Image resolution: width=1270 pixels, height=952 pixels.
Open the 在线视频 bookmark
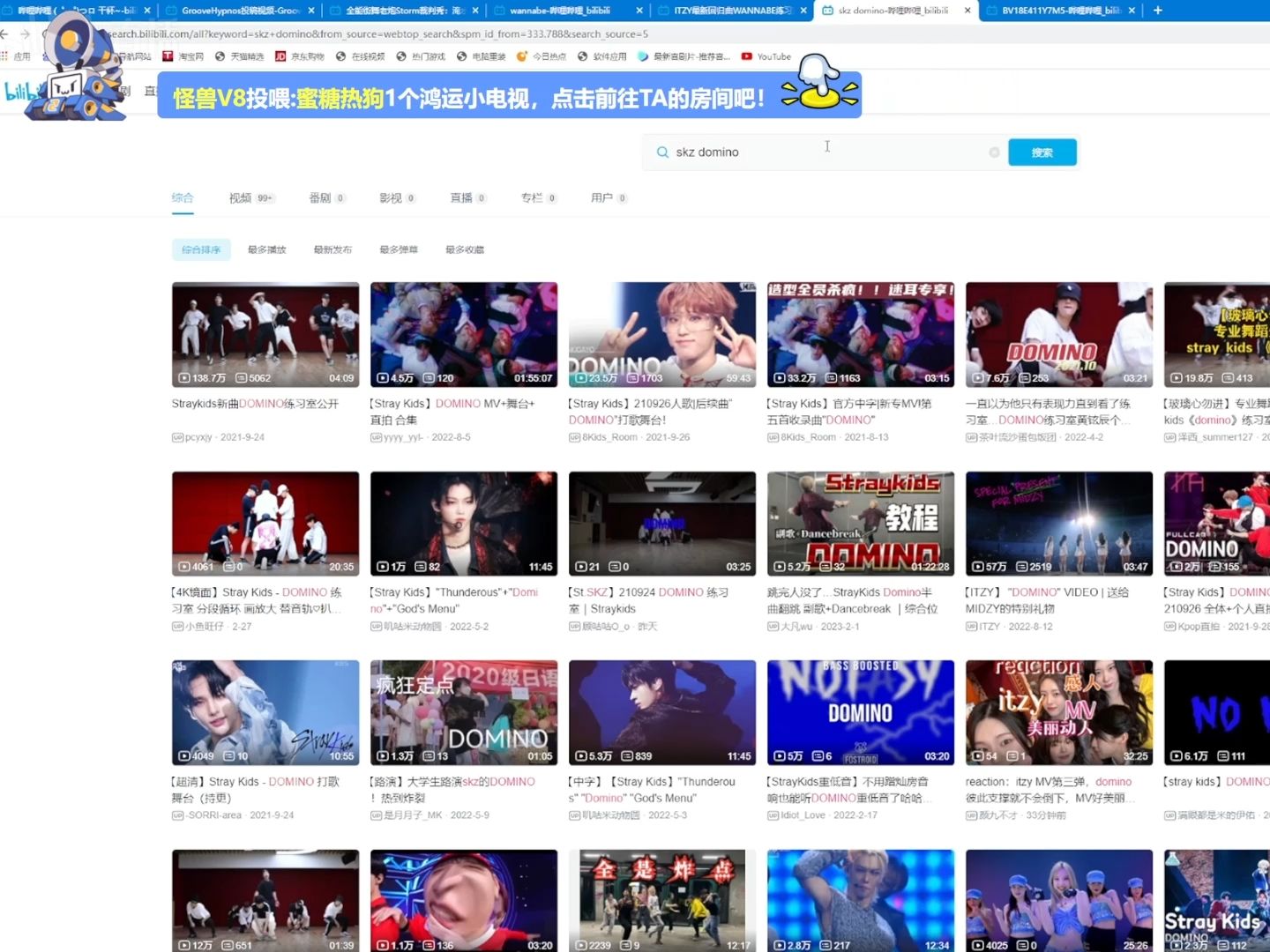pyautogui.click(x=361, y=56)
